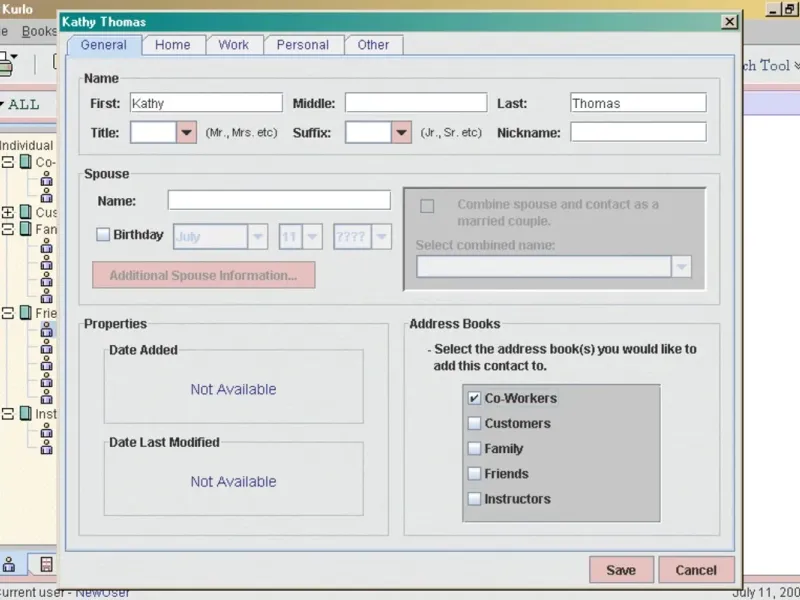Switch to the Work tab
The image size is (800, 600).
(x=234, y=45)
